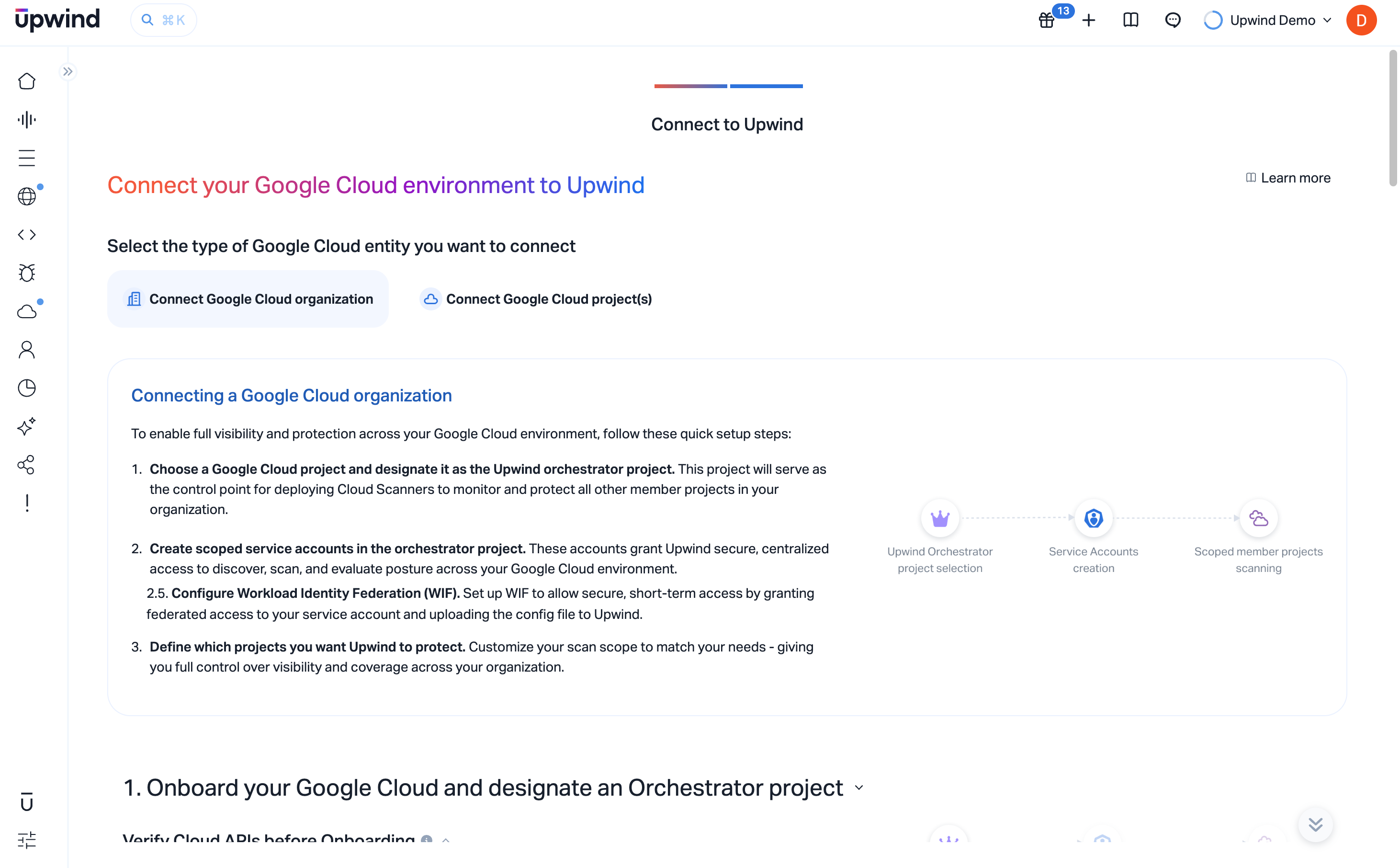Viewport: 1400px width, 868px height.
Task: Open the share nodes sidebar icon
Action: pyautogui.click(x=26, y=465)
